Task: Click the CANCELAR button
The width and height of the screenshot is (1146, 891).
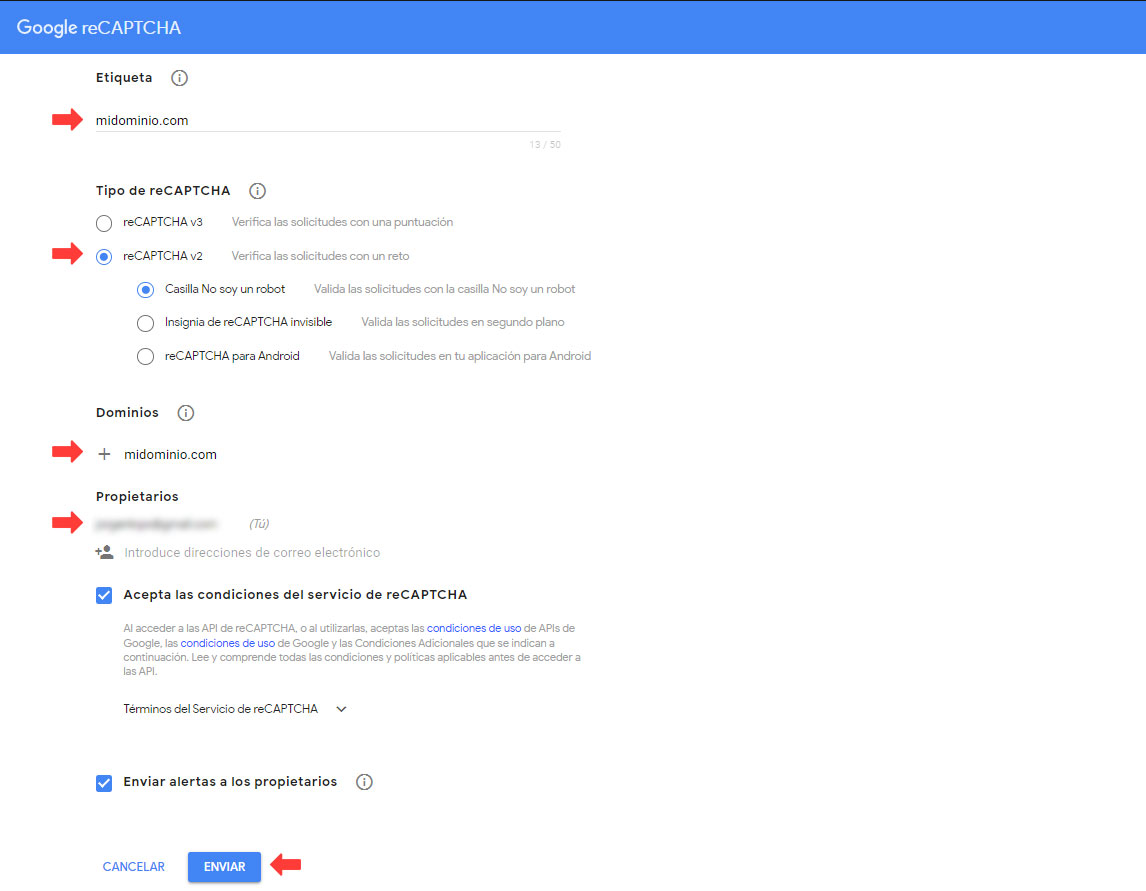Action: pyautogui.click(x=134, y=867)
